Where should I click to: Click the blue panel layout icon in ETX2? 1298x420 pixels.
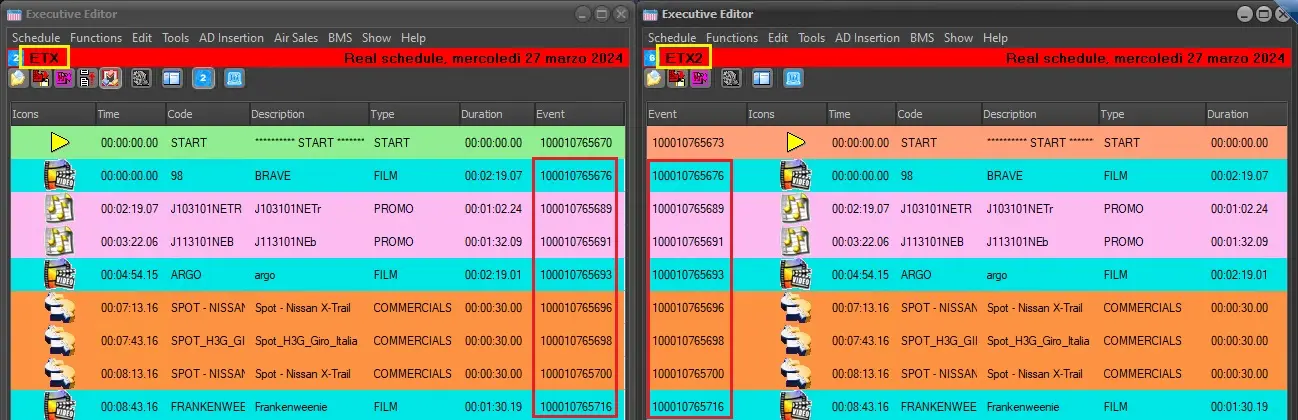[x=762, y=78]
